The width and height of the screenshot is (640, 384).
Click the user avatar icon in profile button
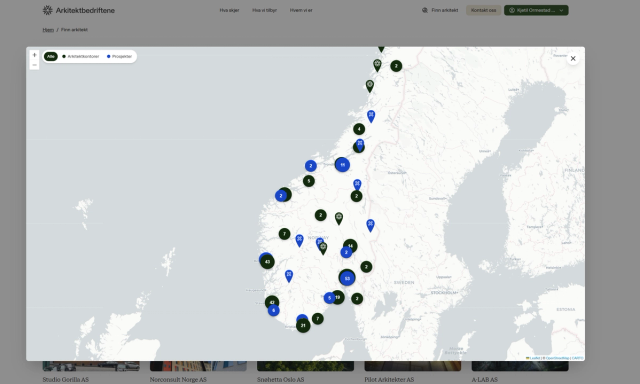(x=511, y=10)
